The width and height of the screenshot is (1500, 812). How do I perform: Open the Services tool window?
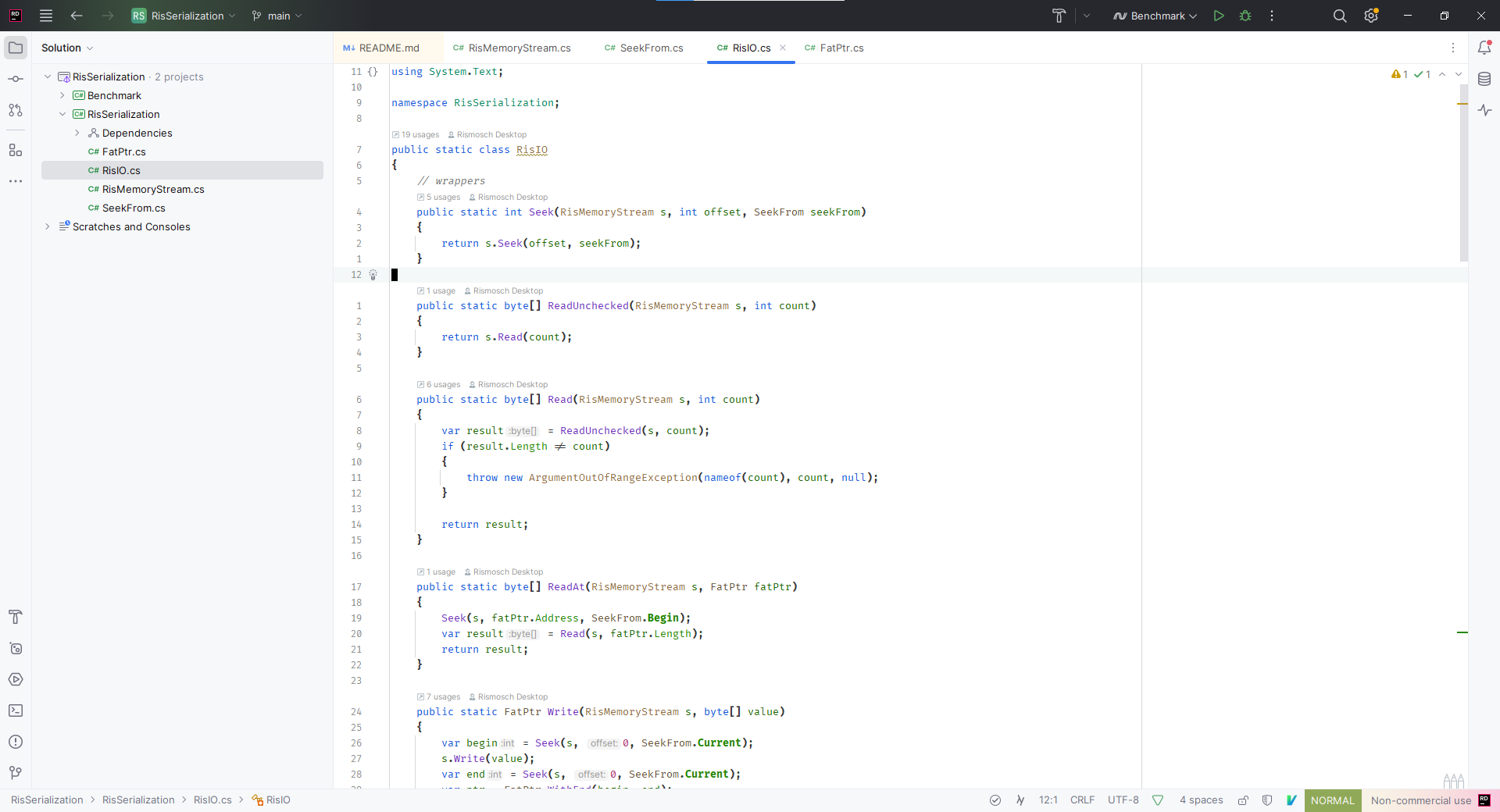(x=15, y=679)
